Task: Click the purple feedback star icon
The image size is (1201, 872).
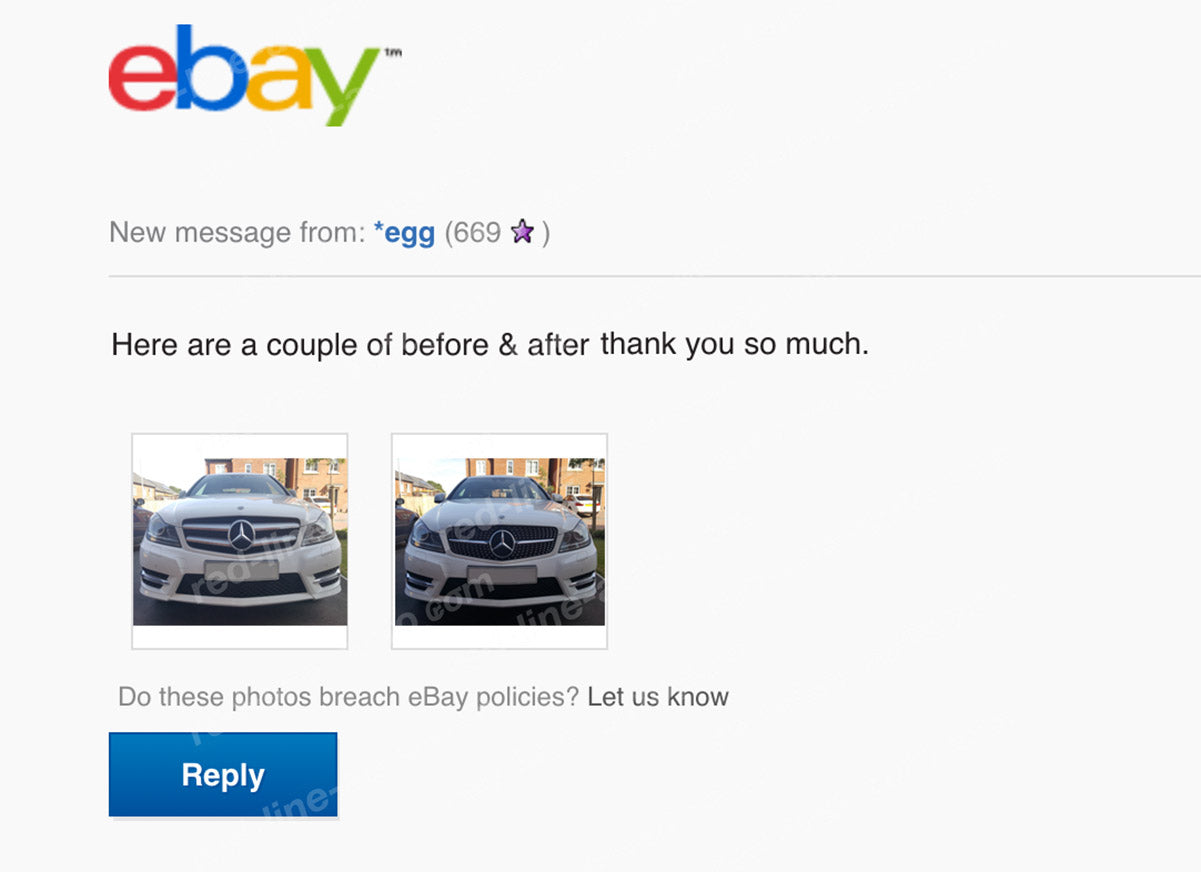Action: point(522,233)
